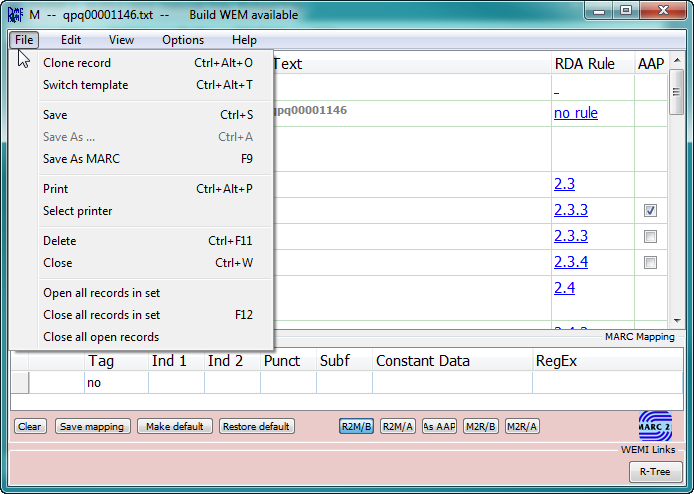
Task: Click the application icon in title bar
Action: [15, 15]
